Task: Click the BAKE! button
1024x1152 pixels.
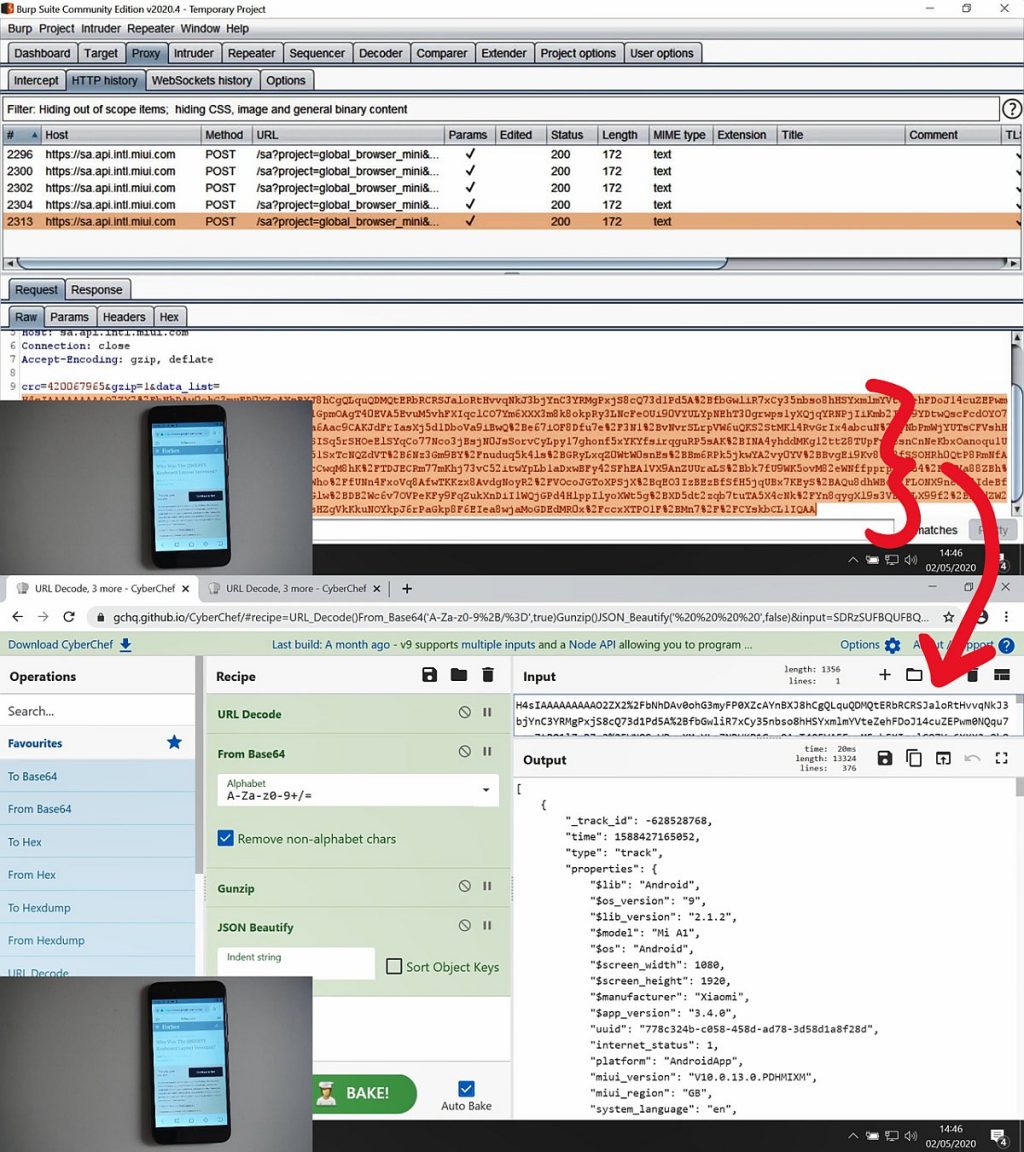Action: coord(365,1093)
